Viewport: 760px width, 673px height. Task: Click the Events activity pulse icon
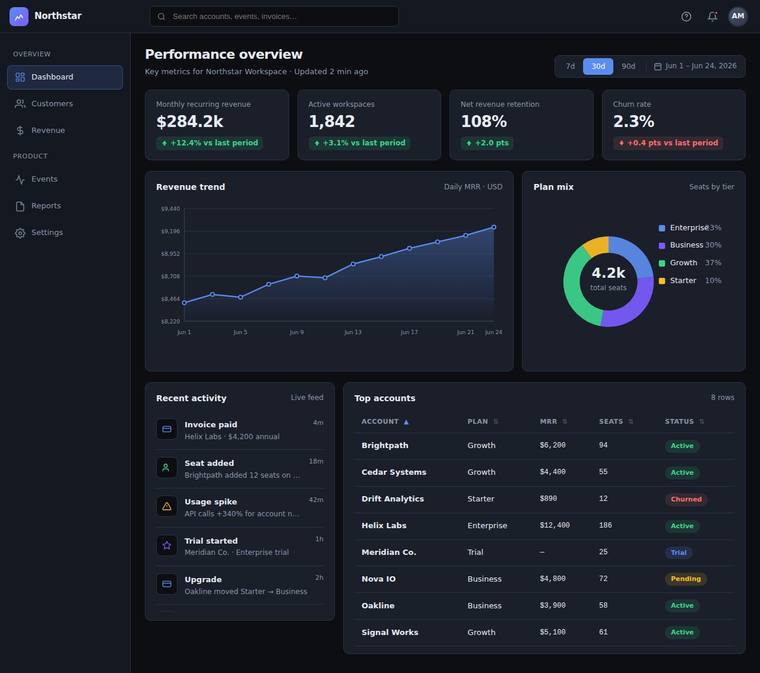coord(20,179)
